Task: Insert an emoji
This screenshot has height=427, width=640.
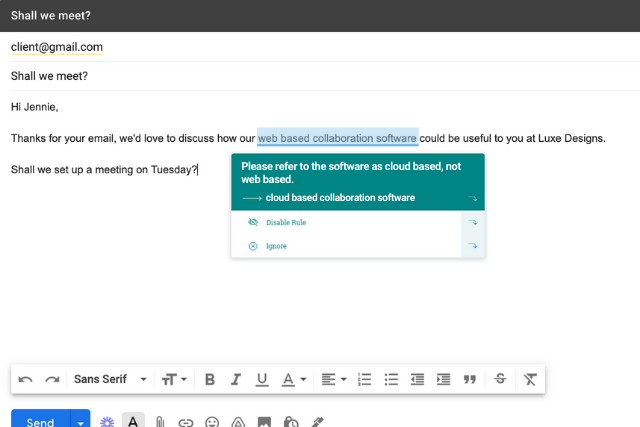Action: (212, 422)
